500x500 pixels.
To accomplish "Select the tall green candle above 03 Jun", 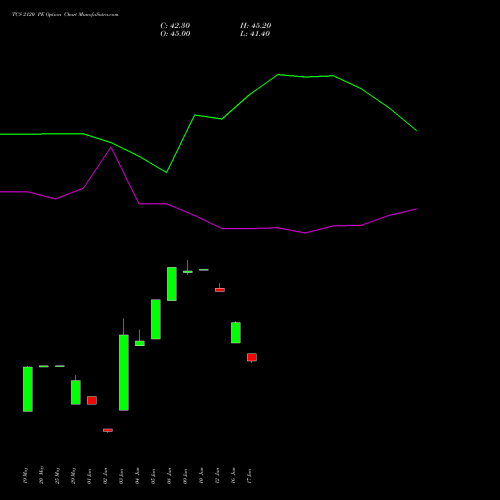I will pos(124,372).
